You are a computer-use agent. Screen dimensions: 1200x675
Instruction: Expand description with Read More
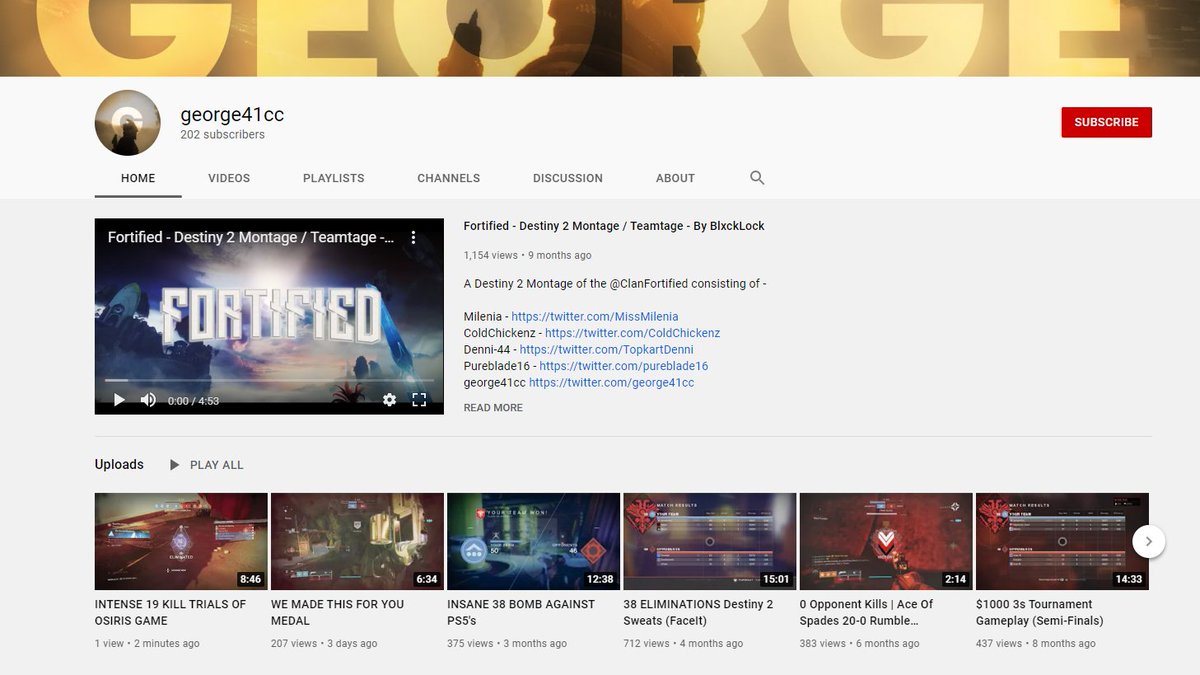point(493,408)
